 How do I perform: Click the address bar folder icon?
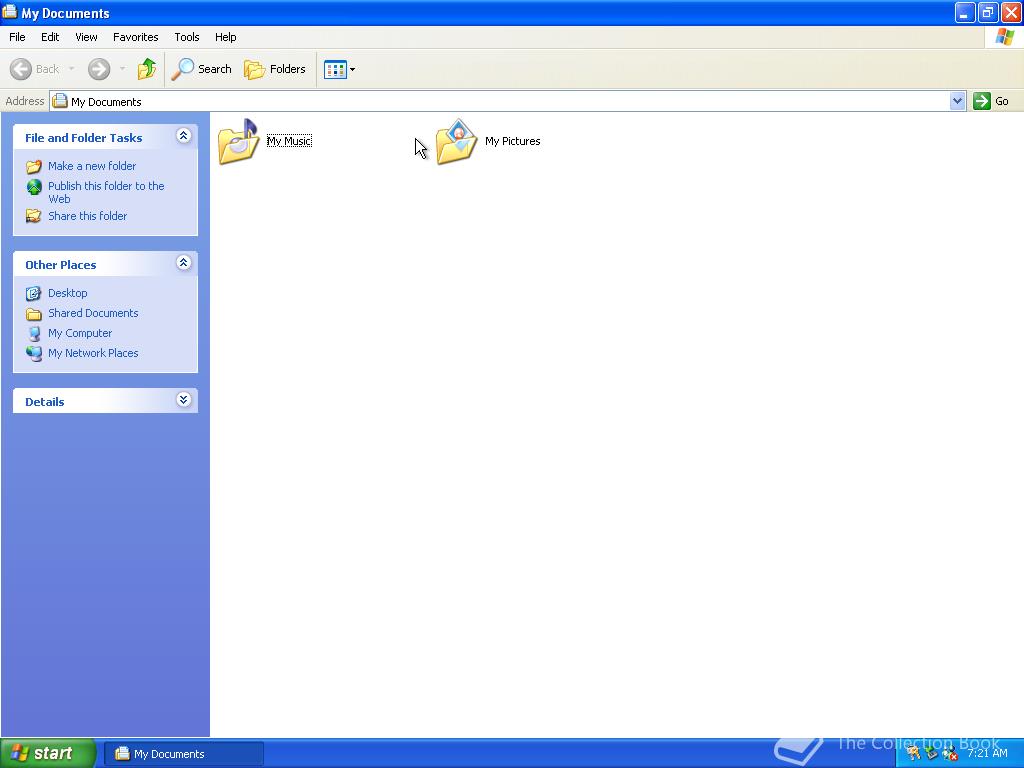pyautogui.click(x=60, y=101)
